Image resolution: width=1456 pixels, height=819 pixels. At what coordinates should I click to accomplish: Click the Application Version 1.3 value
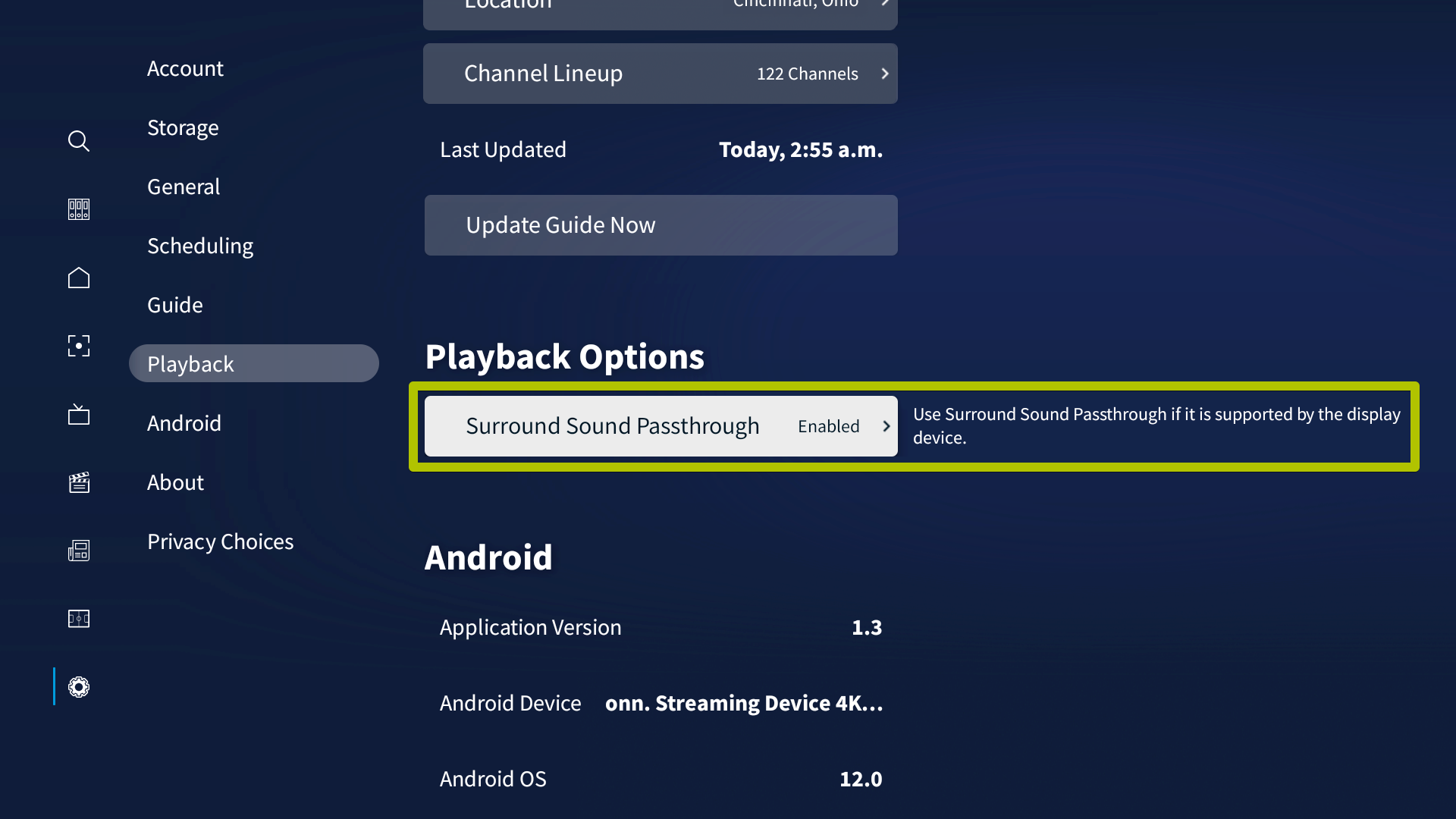[x=867, y=627]
